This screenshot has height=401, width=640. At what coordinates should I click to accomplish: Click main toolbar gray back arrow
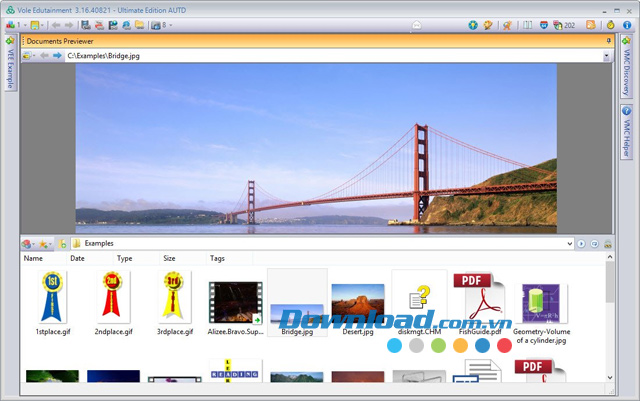coord(56,25)
